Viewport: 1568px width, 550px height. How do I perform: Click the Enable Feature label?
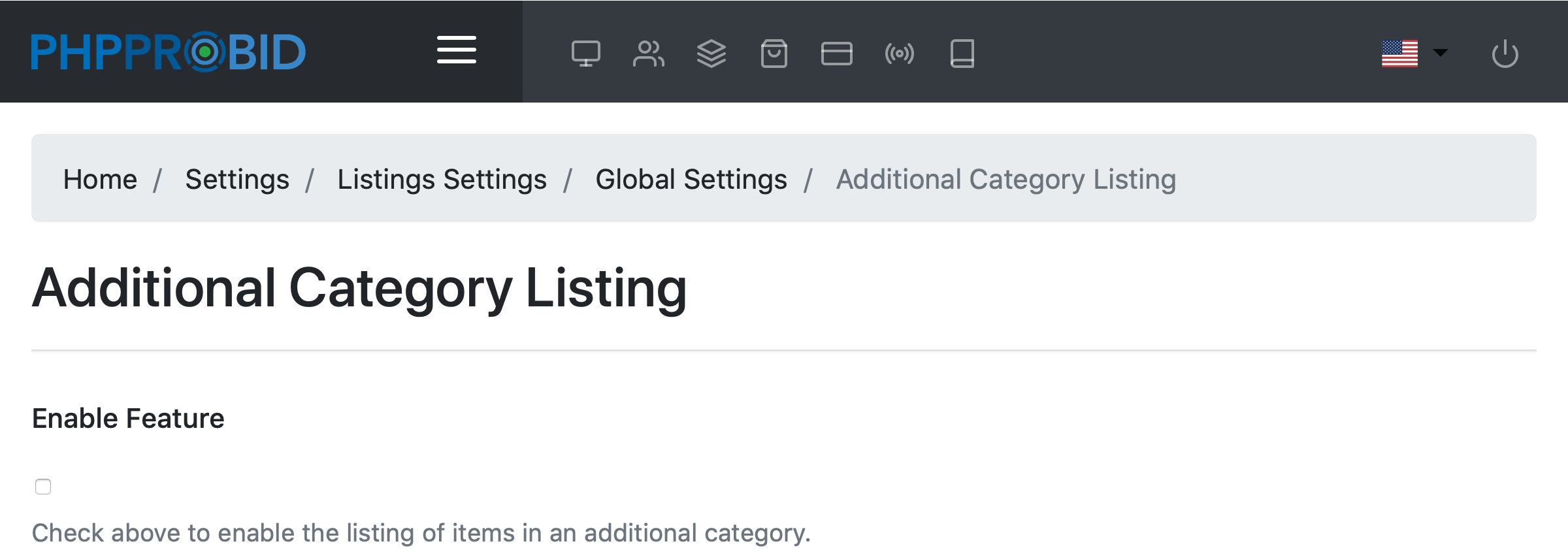pos(128,418)
